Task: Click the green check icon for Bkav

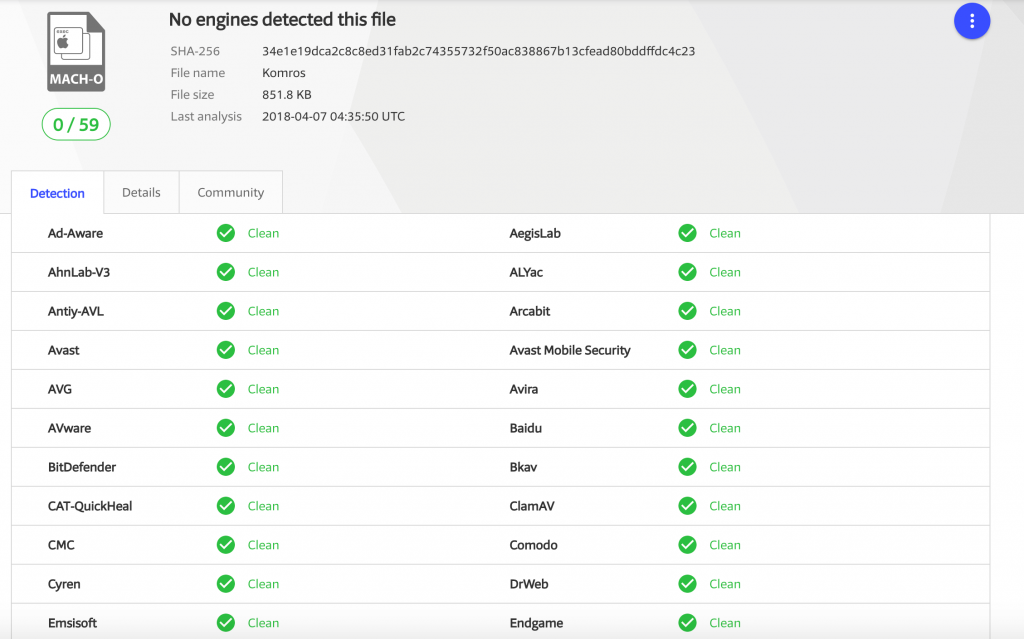Action: pos(687,467)
